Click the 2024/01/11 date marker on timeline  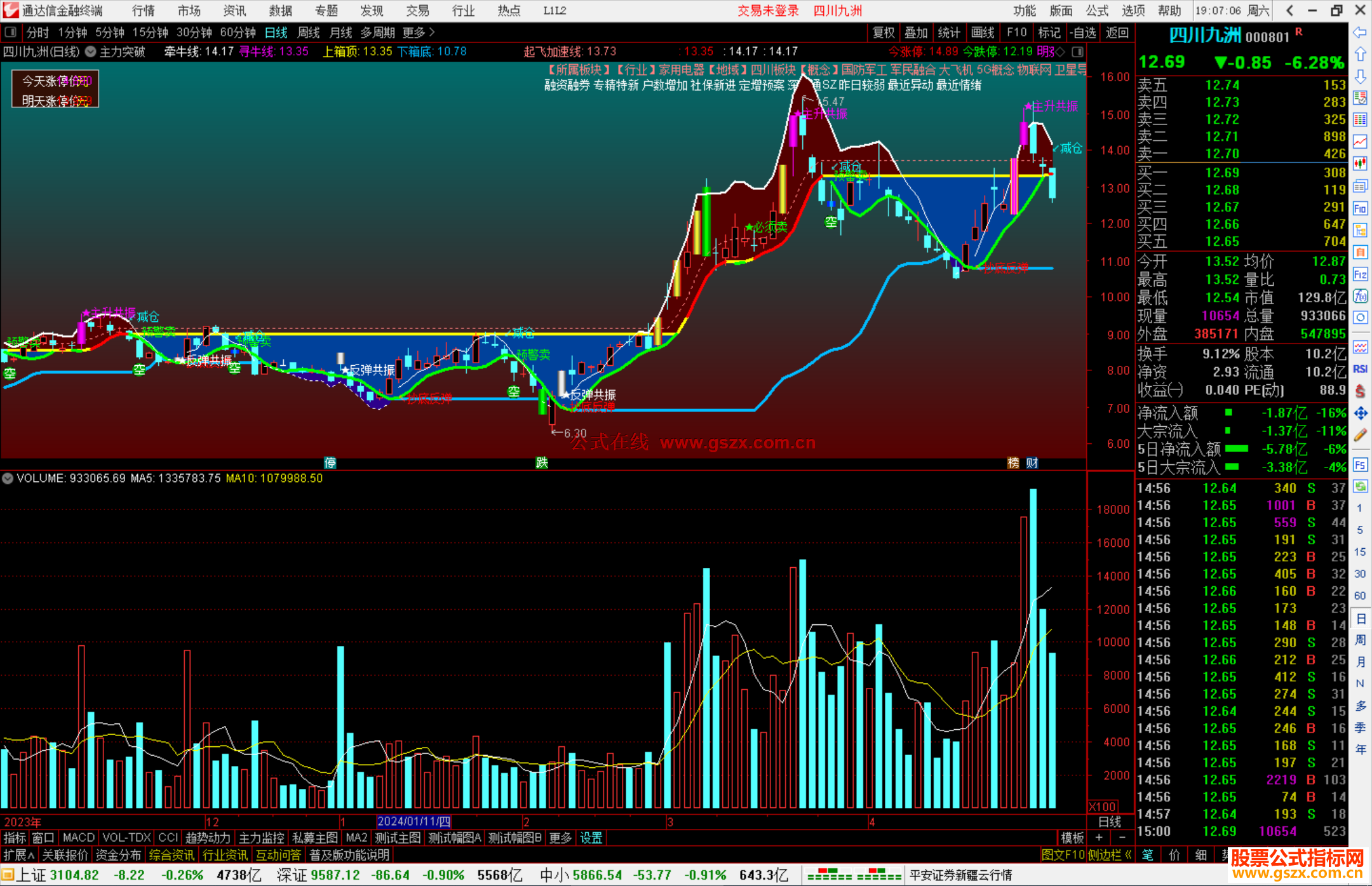point(414,822)
